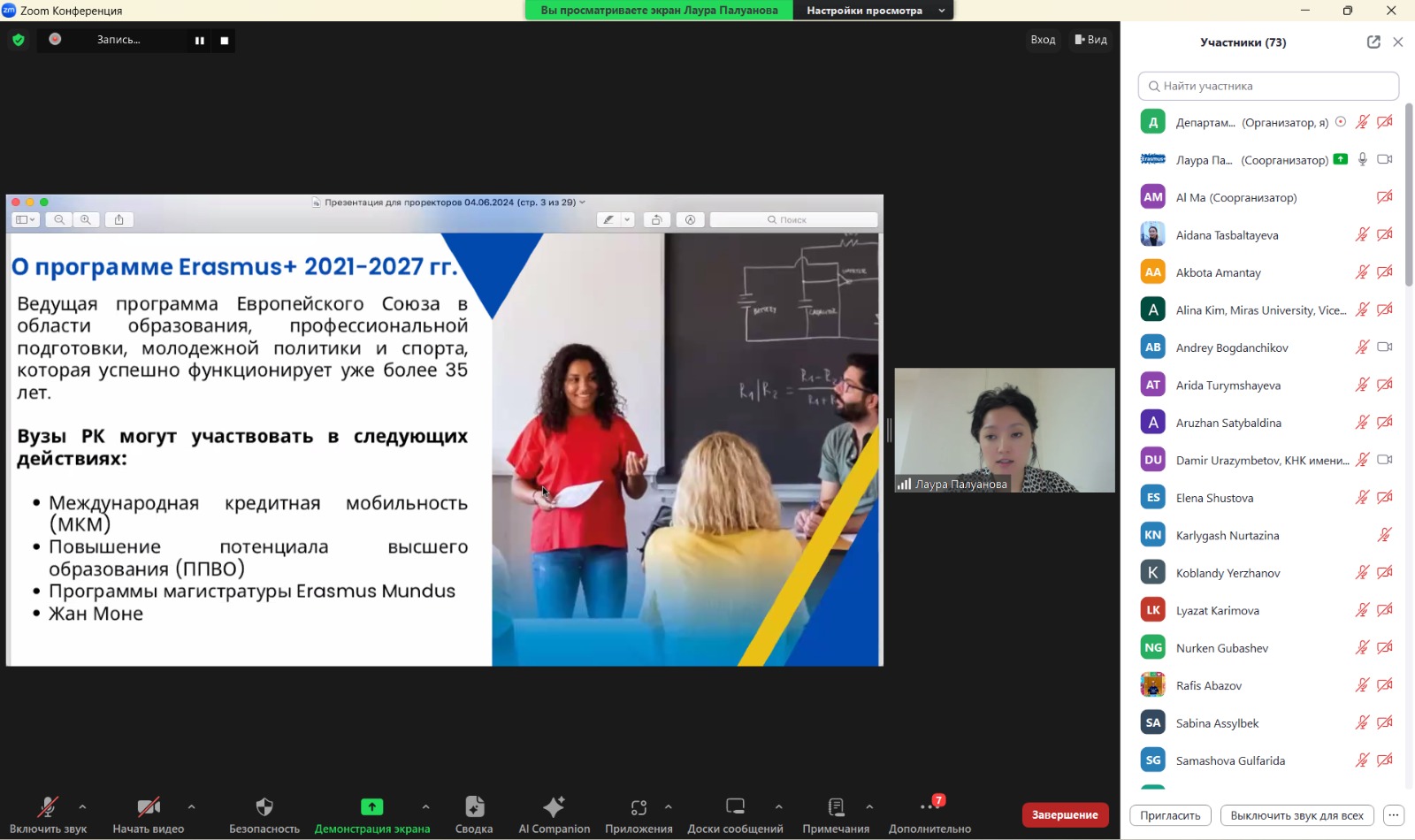
Task: Pause the recording
Action: 199,41
